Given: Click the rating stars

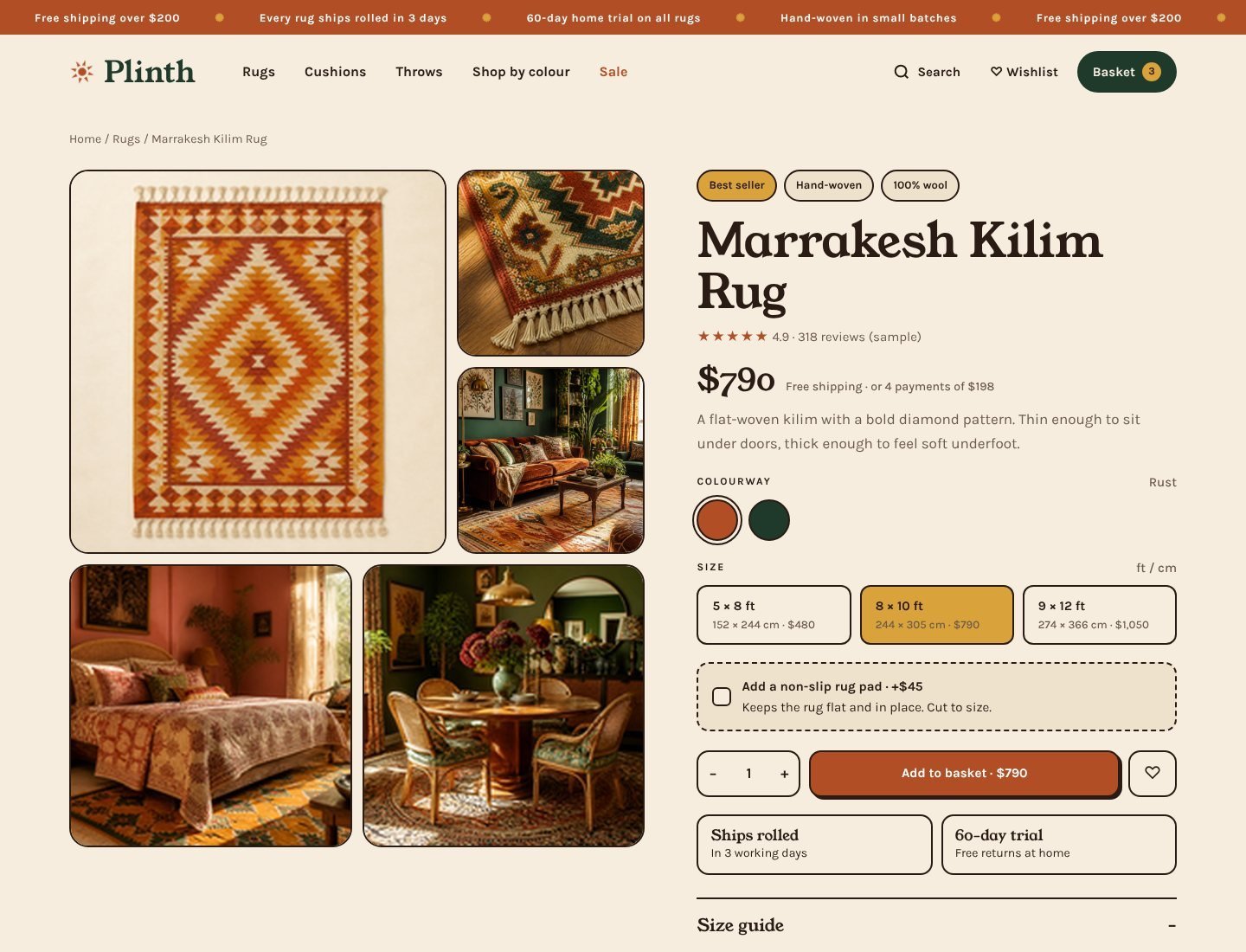Looking at the screenshot, I should click(732, 337).
